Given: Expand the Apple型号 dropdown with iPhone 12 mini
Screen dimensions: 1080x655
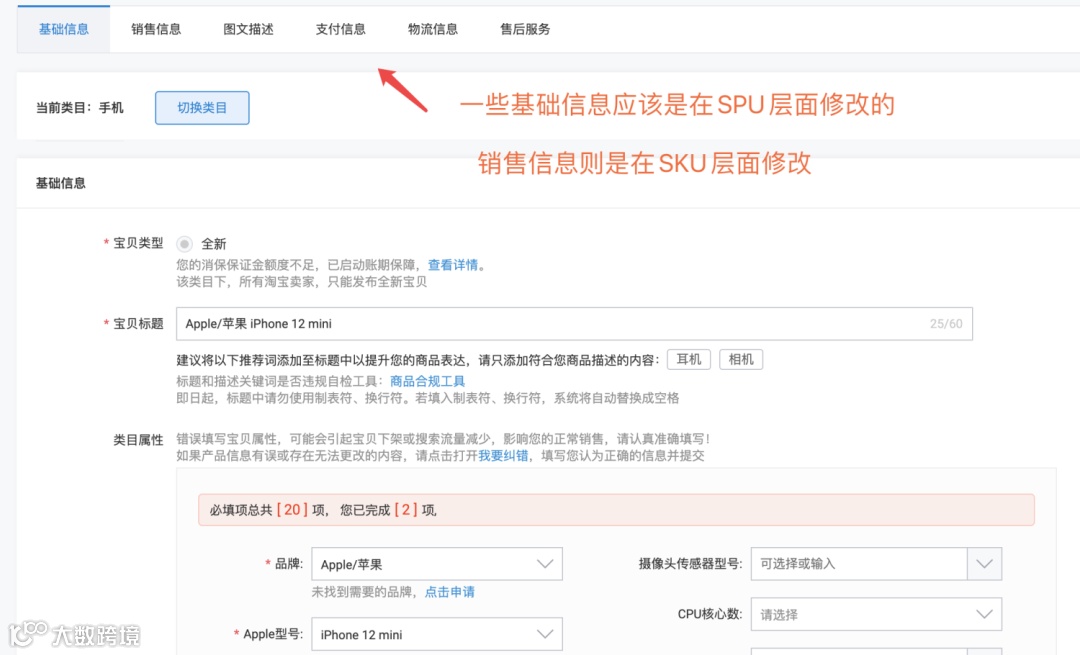Looking at the screenshot, I should (x=437, y=634).
